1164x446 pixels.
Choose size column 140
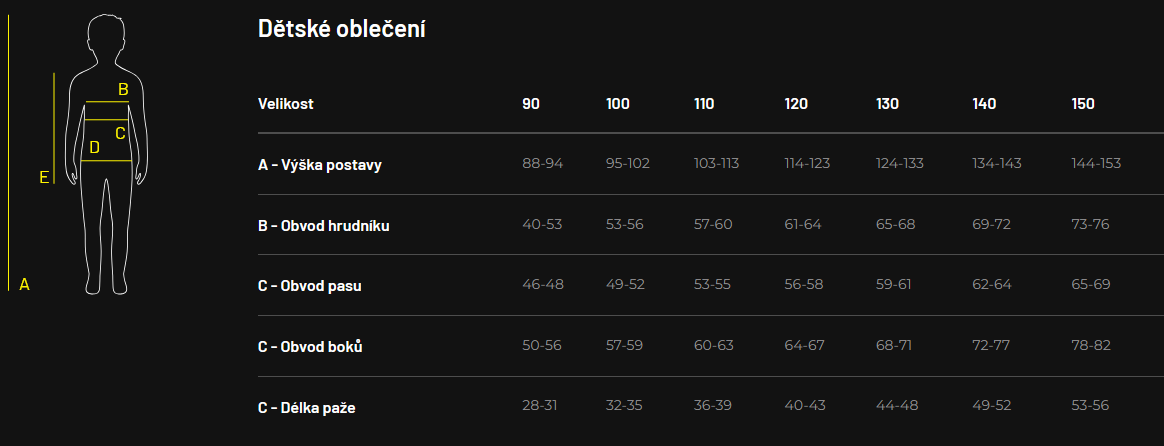[984, 104]
